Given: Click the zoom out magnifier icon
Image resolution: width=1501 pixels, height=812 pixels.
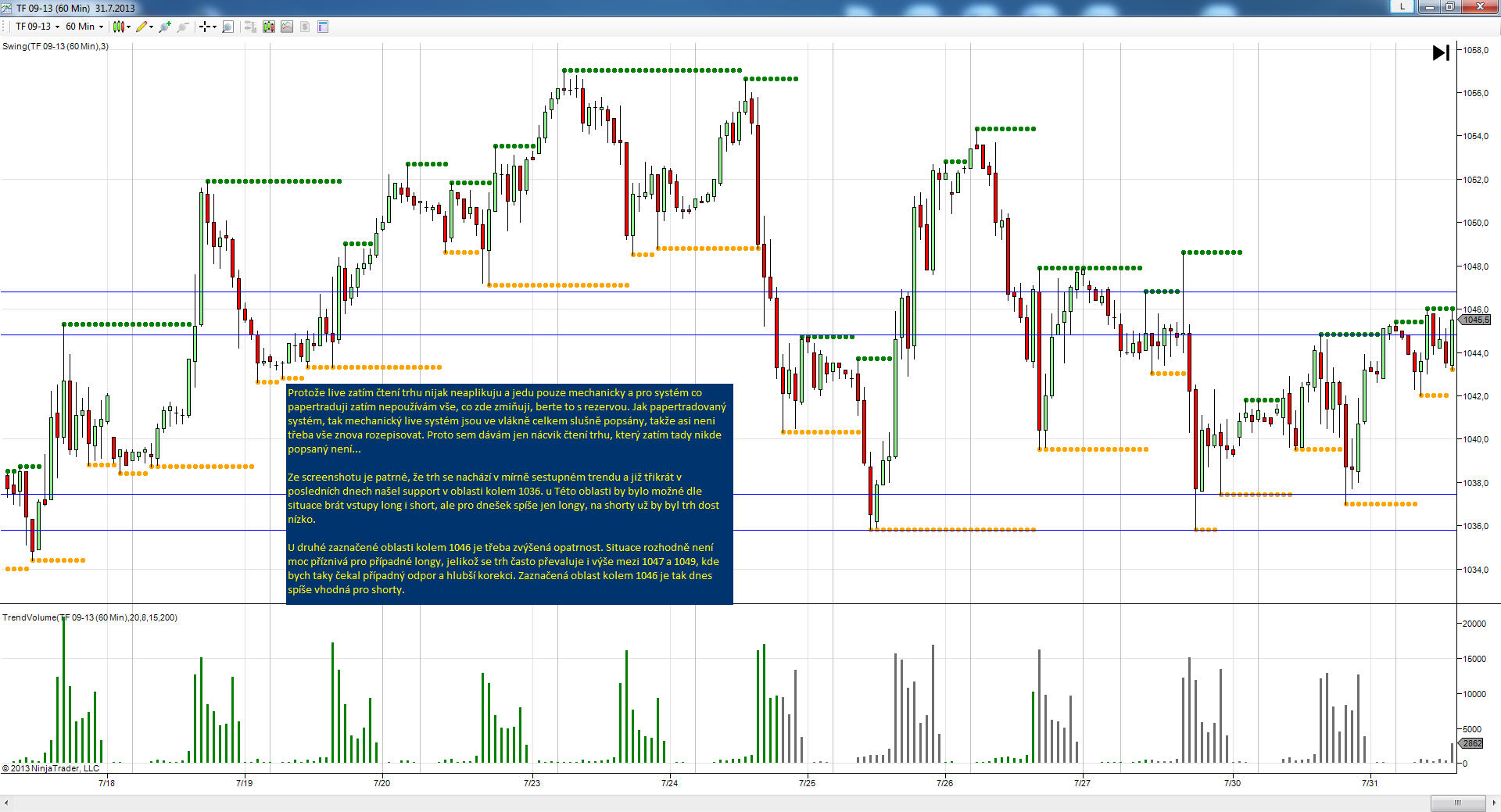Looking at the screenshot, I should coord(183,27).
